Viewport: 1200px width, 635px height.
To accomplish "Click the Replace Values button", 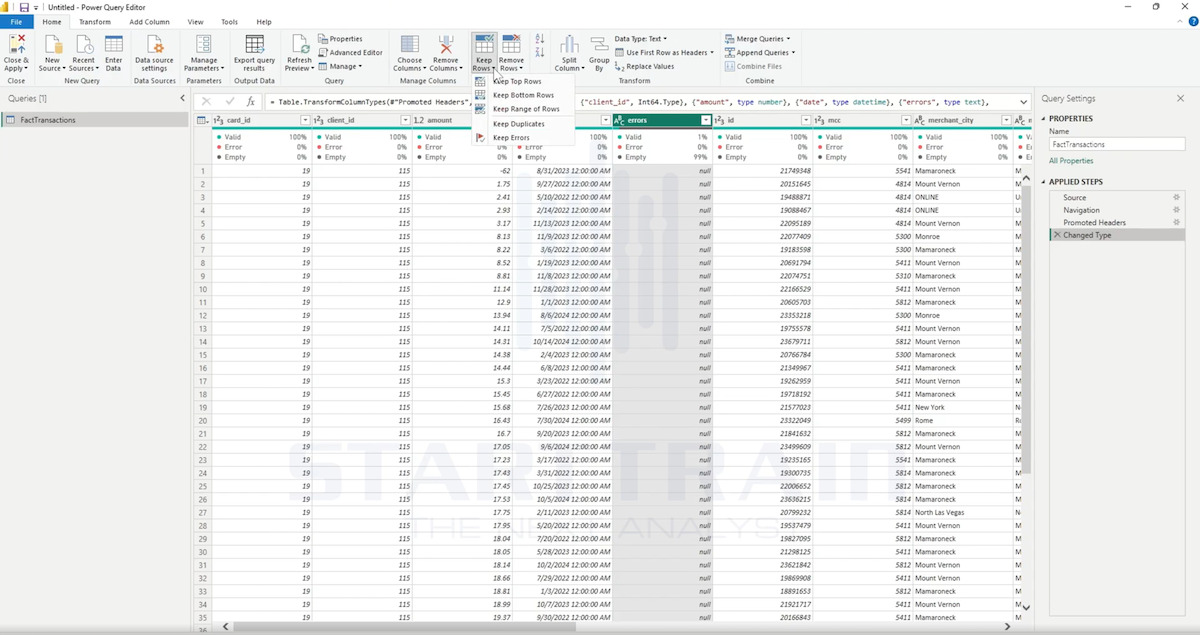I will pos(644,67).
